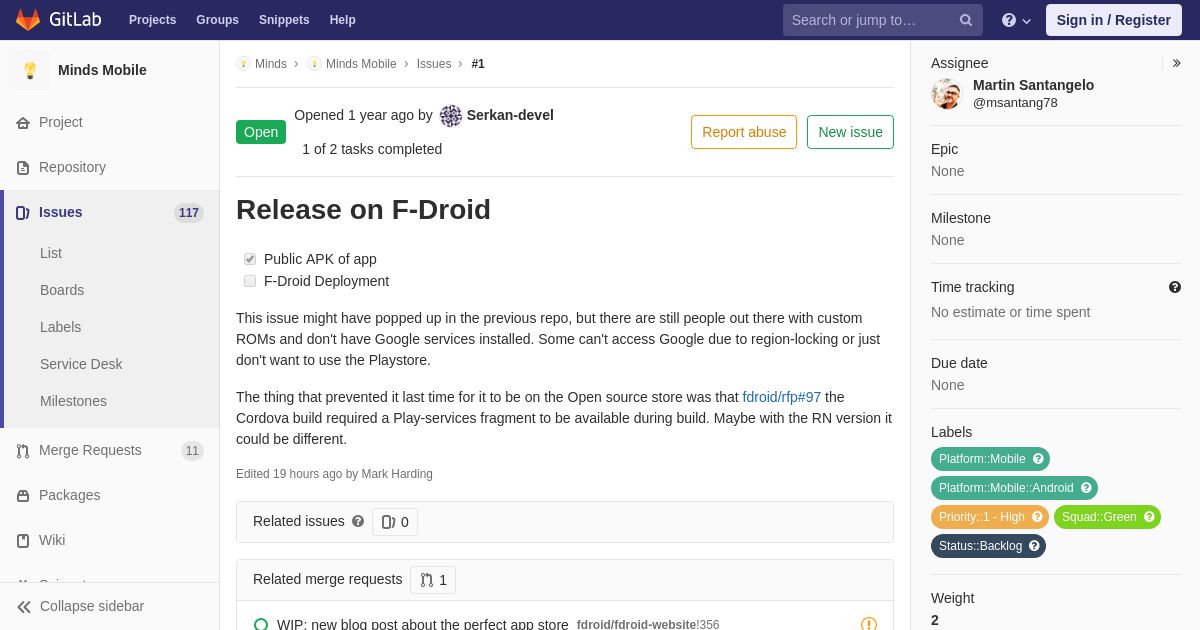Click the Report abuse button
Viewport: 1200px width, 630px height.
(744, 132)
